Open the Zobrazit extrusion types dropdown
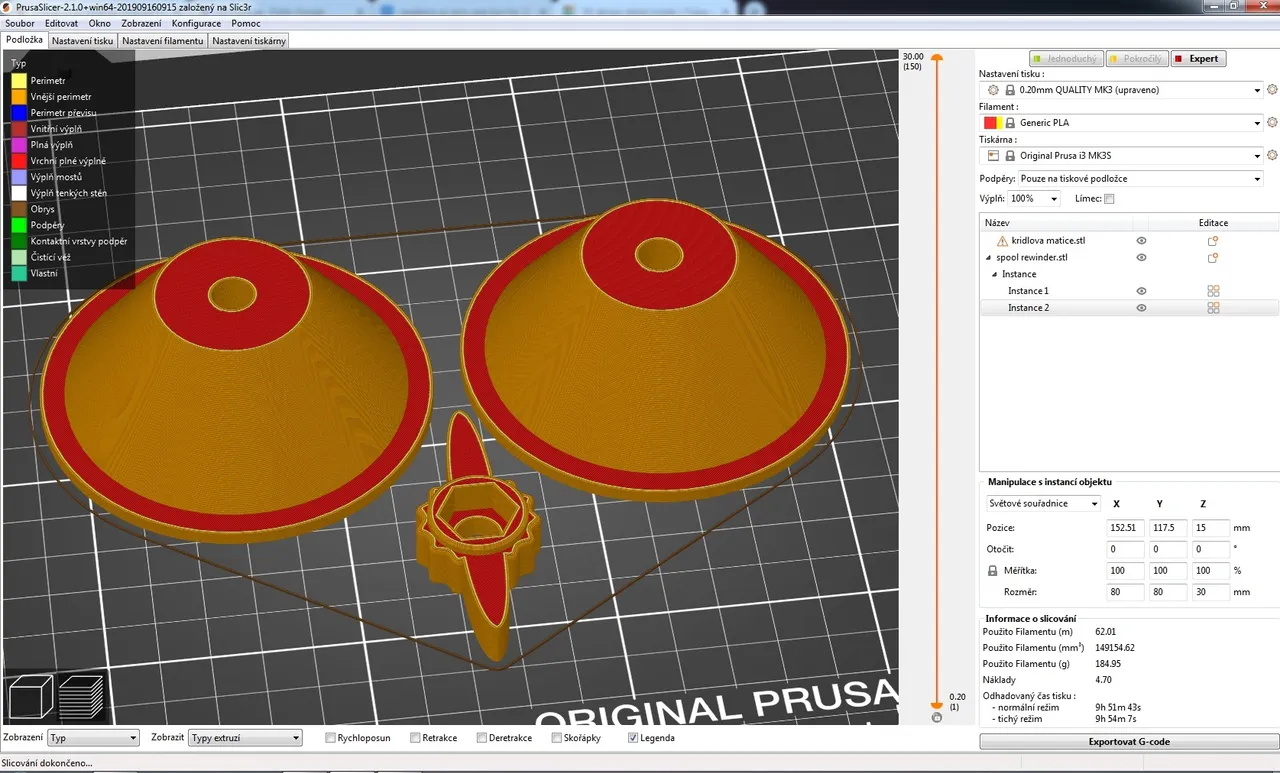 245,738
